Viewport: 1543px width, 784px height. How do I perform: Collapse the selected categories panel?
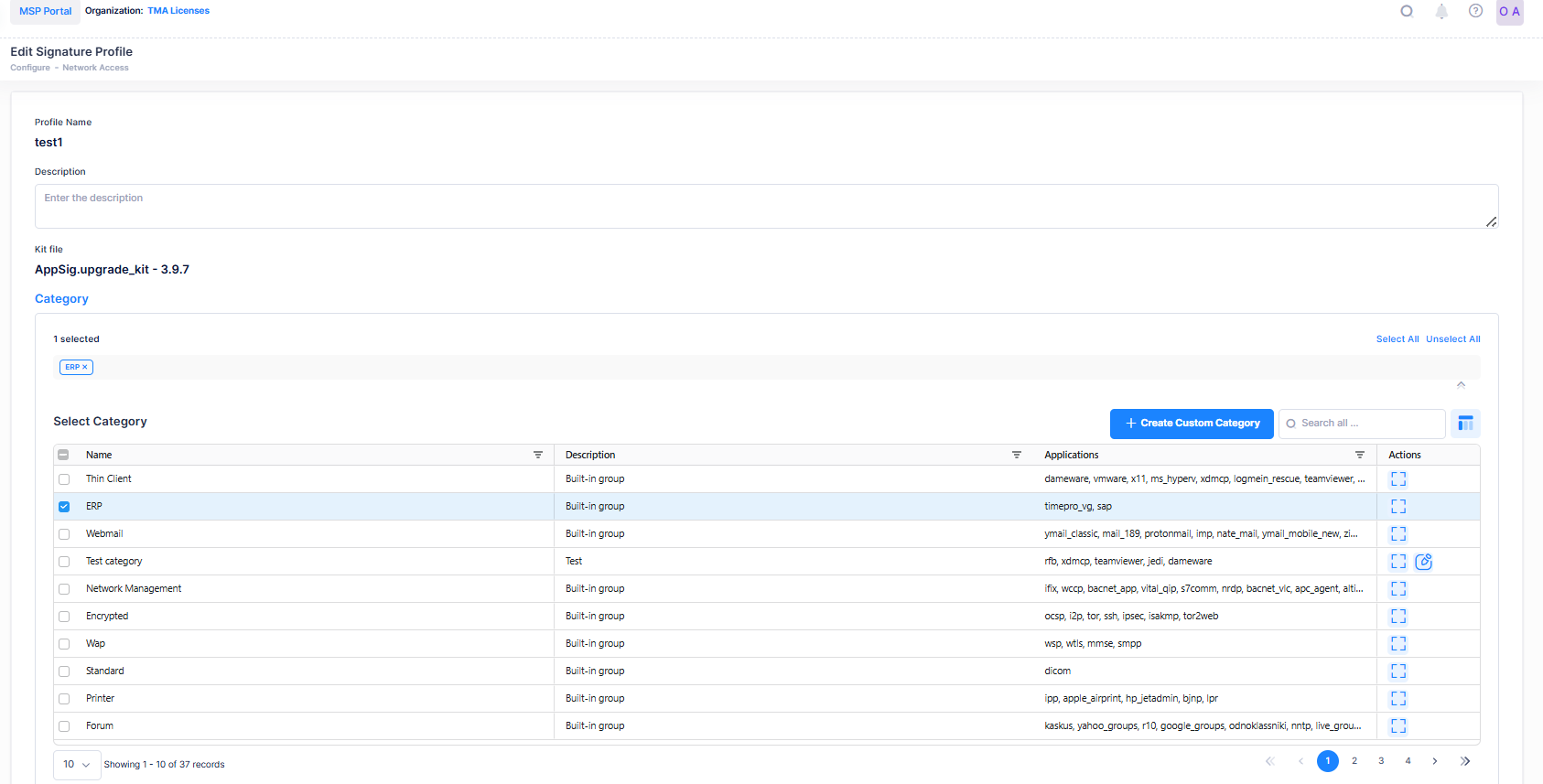point(1461,385)
